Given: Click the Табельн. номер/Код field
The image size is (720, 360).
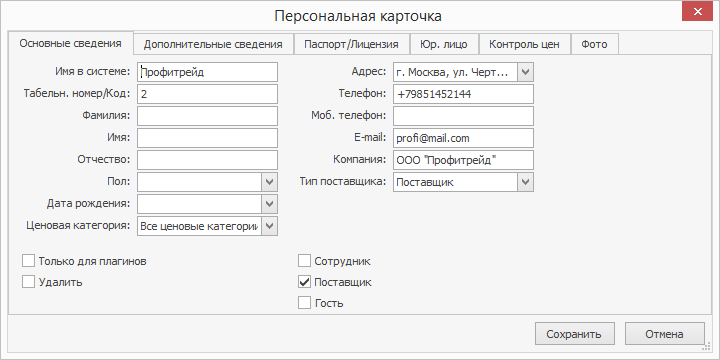Looking at the screenshot, I should coord(207,94).
